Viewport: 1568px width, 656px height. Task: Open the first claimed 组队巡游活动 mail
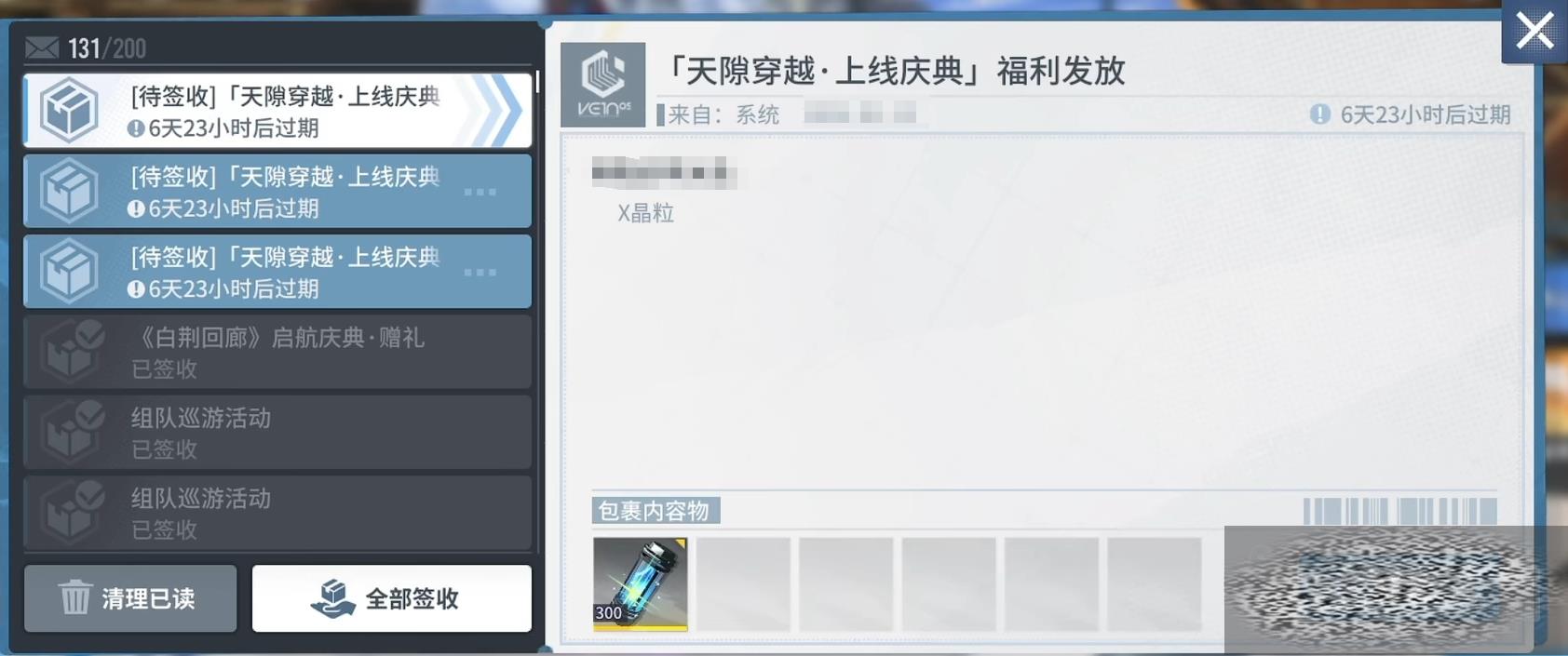[x=277, y=432]
